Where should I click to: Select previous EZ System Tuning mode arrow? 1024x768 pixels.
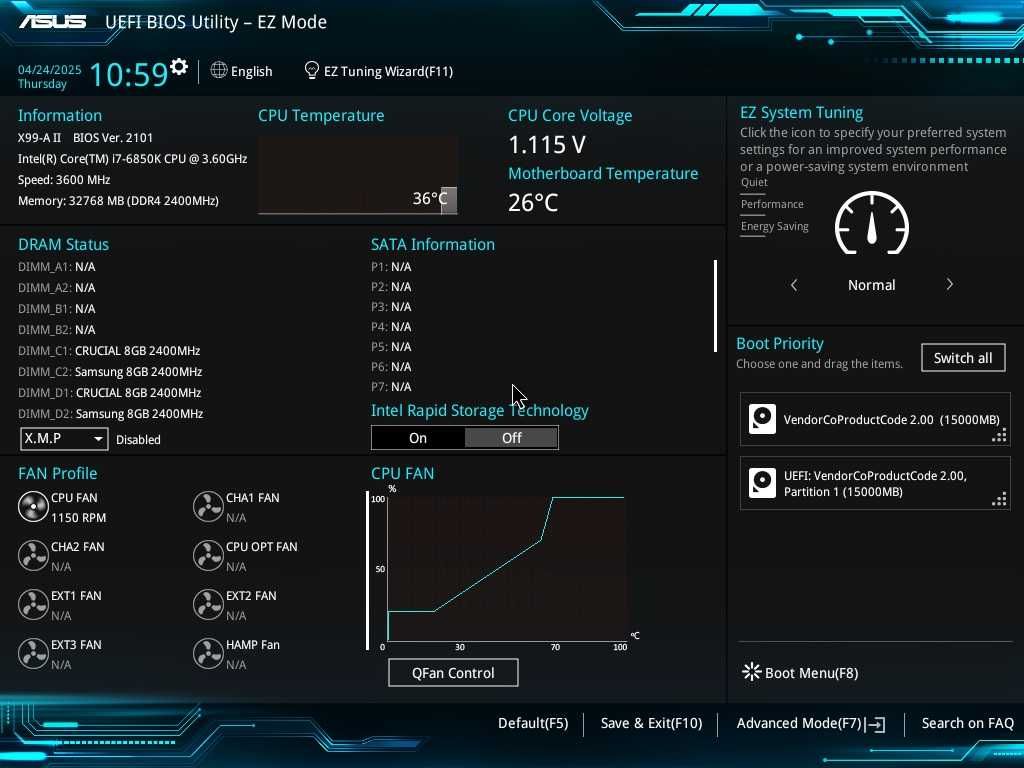[794, 285]
